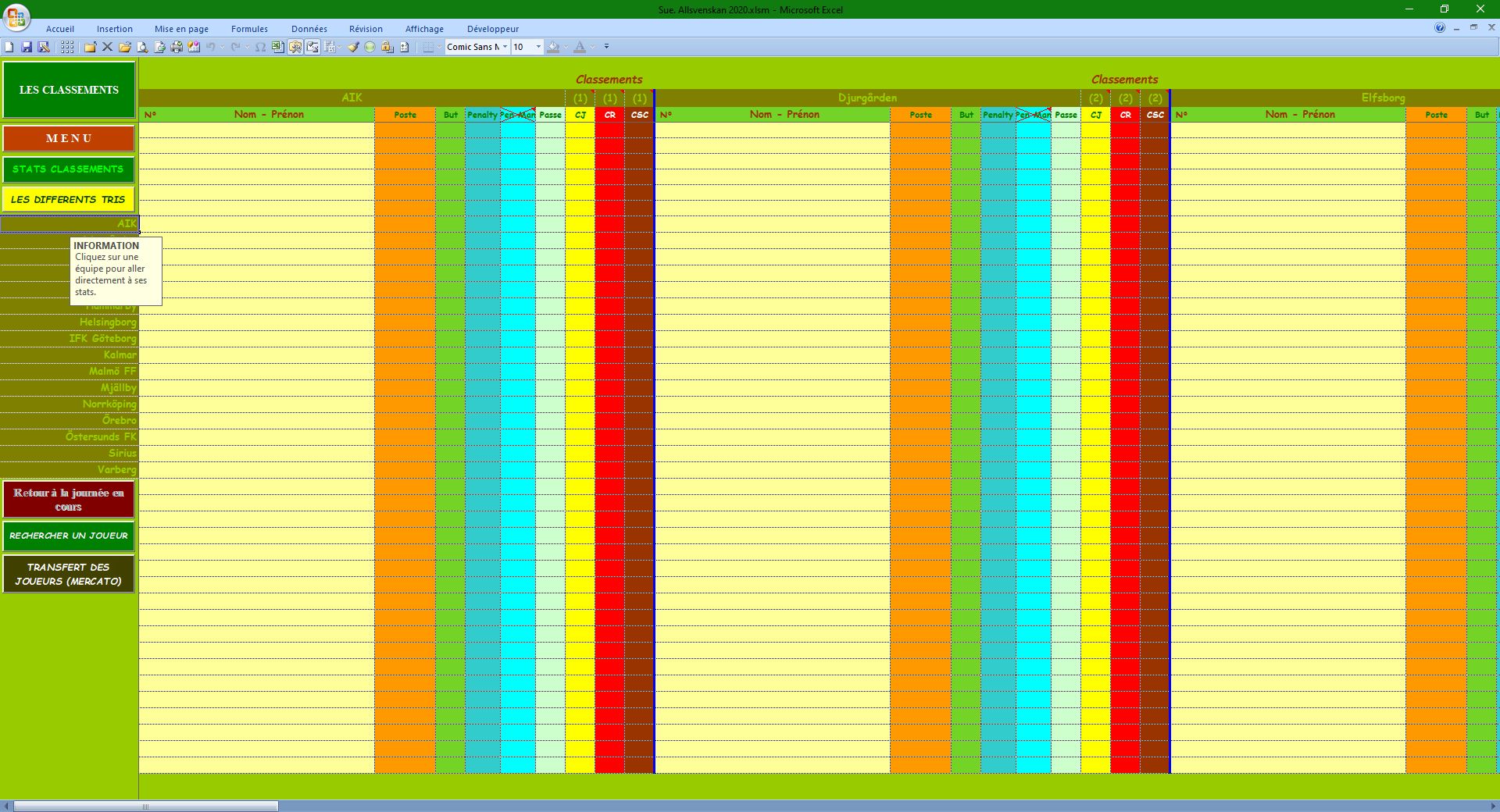The width and height of the screenshot is (1500, 812).
Task: Go to Mjällby team stats
Action: click(70, 387)
